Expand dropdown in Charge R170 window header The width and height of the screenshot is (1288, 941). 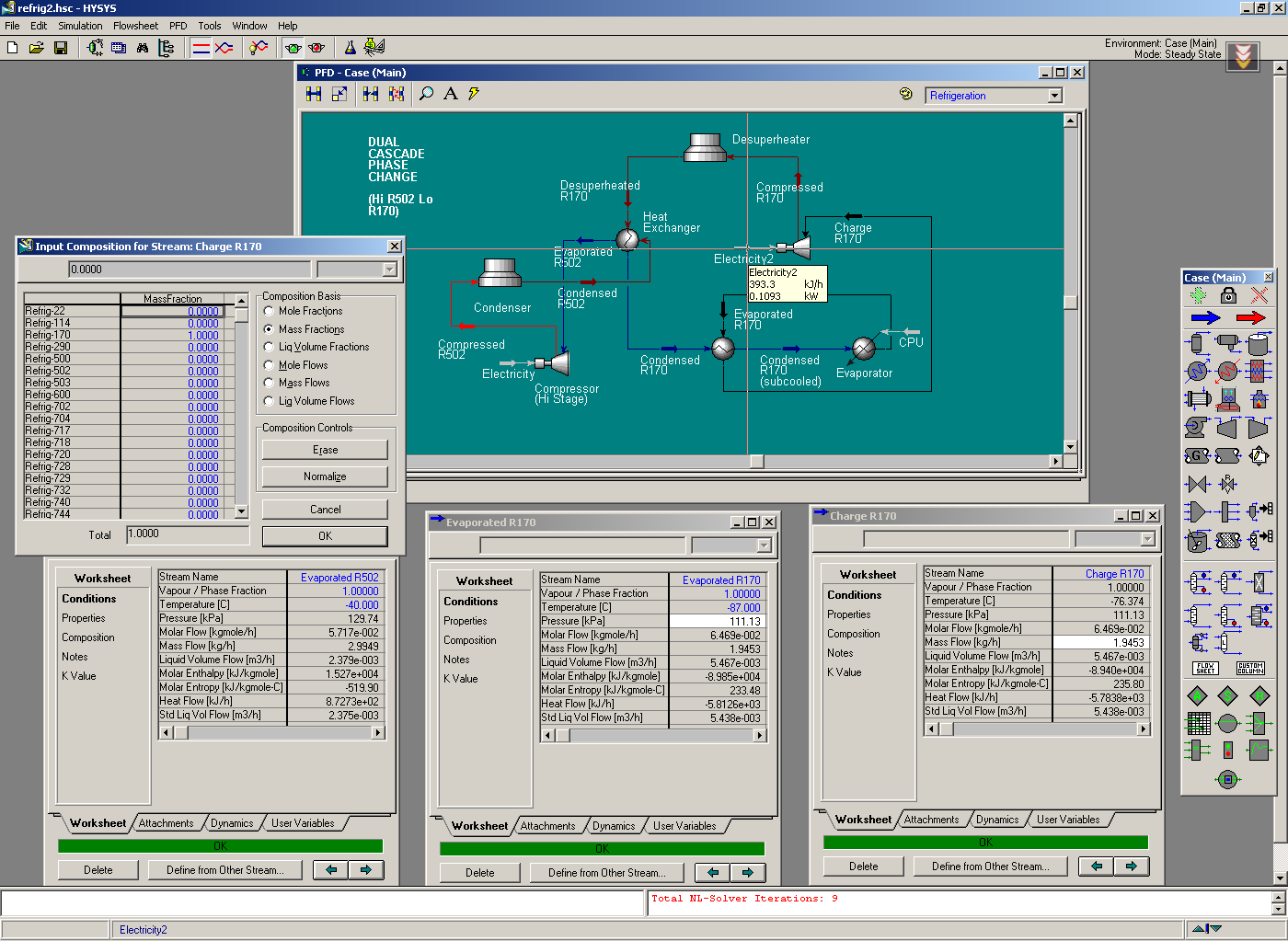(1147, 539)
